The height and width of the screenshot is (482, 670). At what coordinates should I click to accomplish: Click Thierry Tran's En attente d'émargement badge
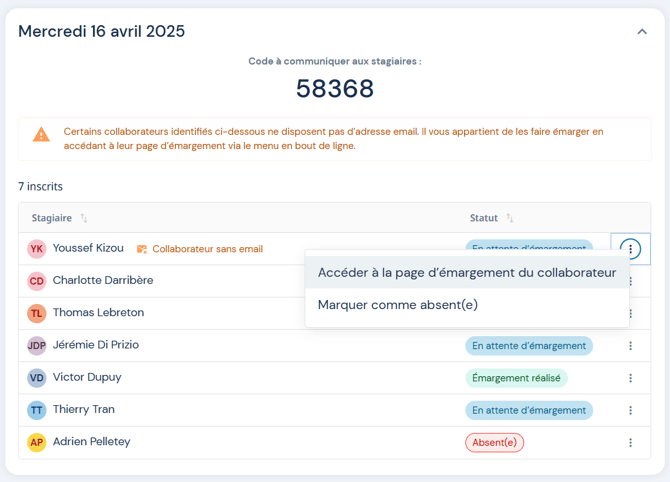pyautogui.click(x=528, y=410)
